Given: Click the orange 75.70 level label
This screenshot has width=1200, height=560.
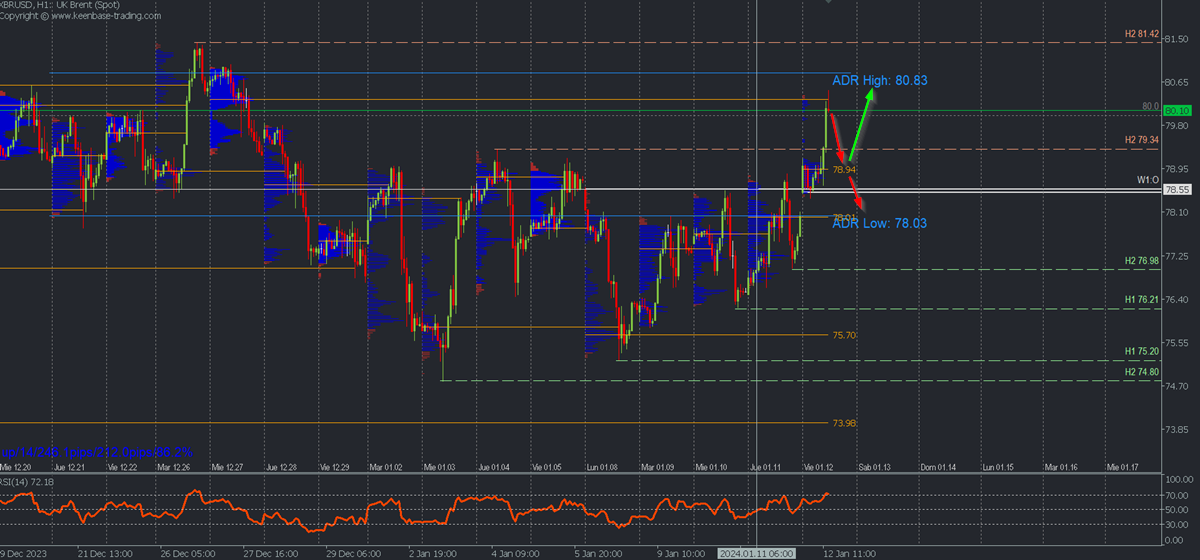Looking at the screenshot, I should coord(844,336).
